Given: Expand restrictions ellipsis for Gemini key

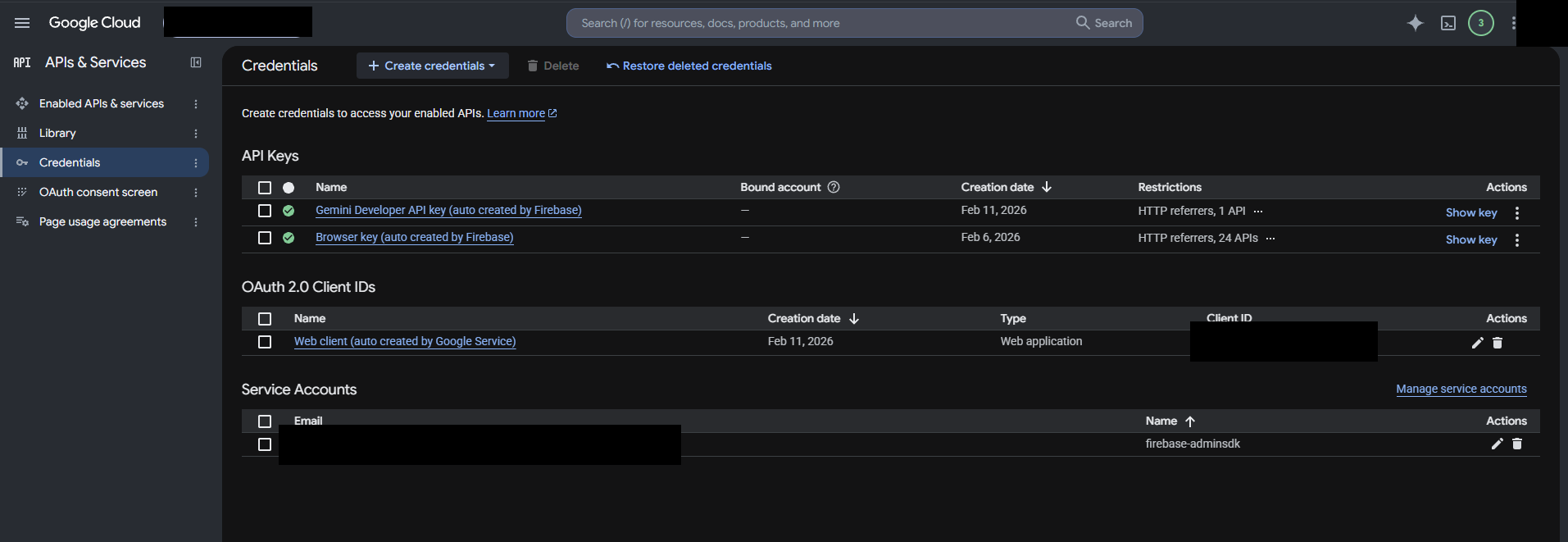Looking at the screenshot, I should 1258,212.
